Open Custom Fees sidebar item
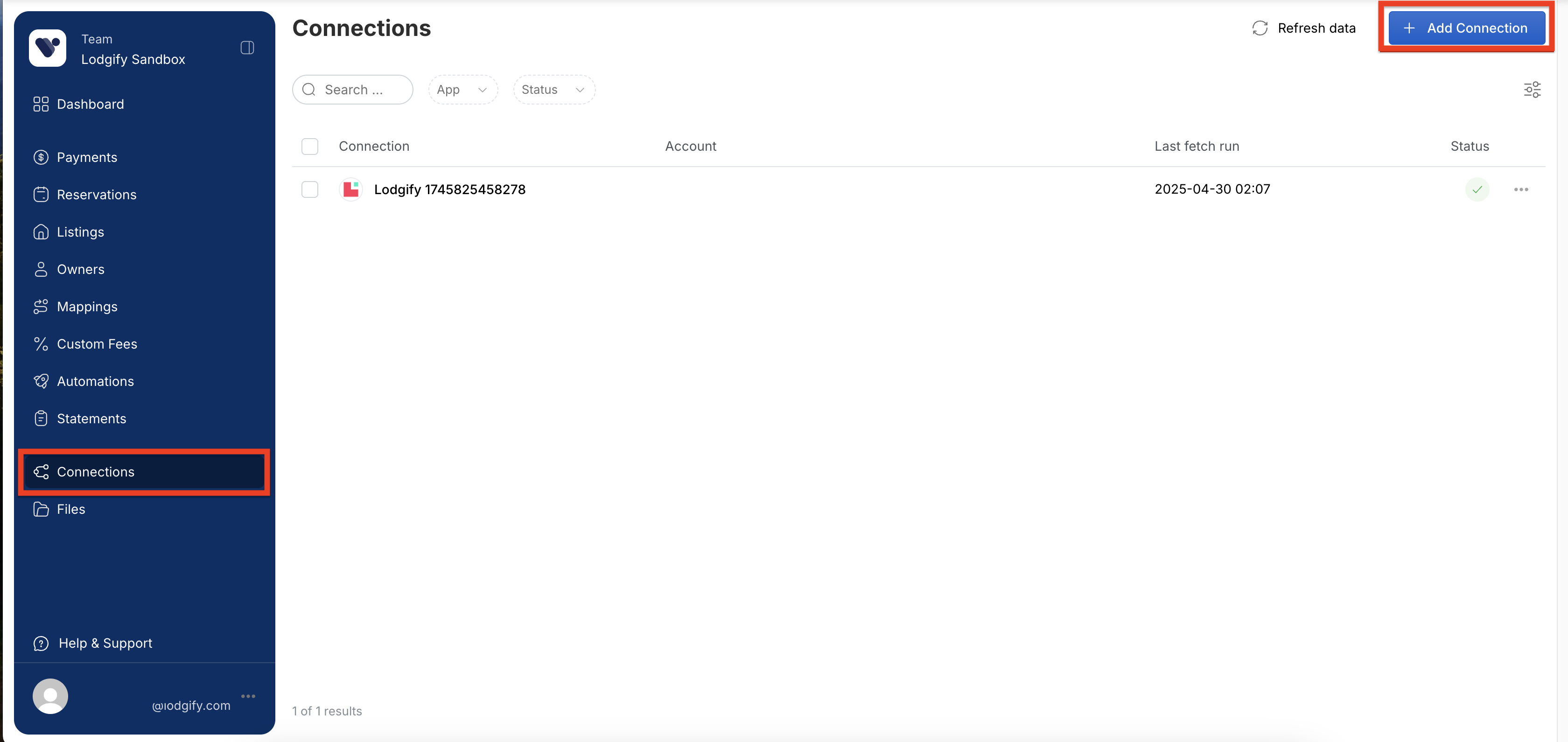Image resolution: width=1568 pixels, height=742 pixels. [97, 344]
